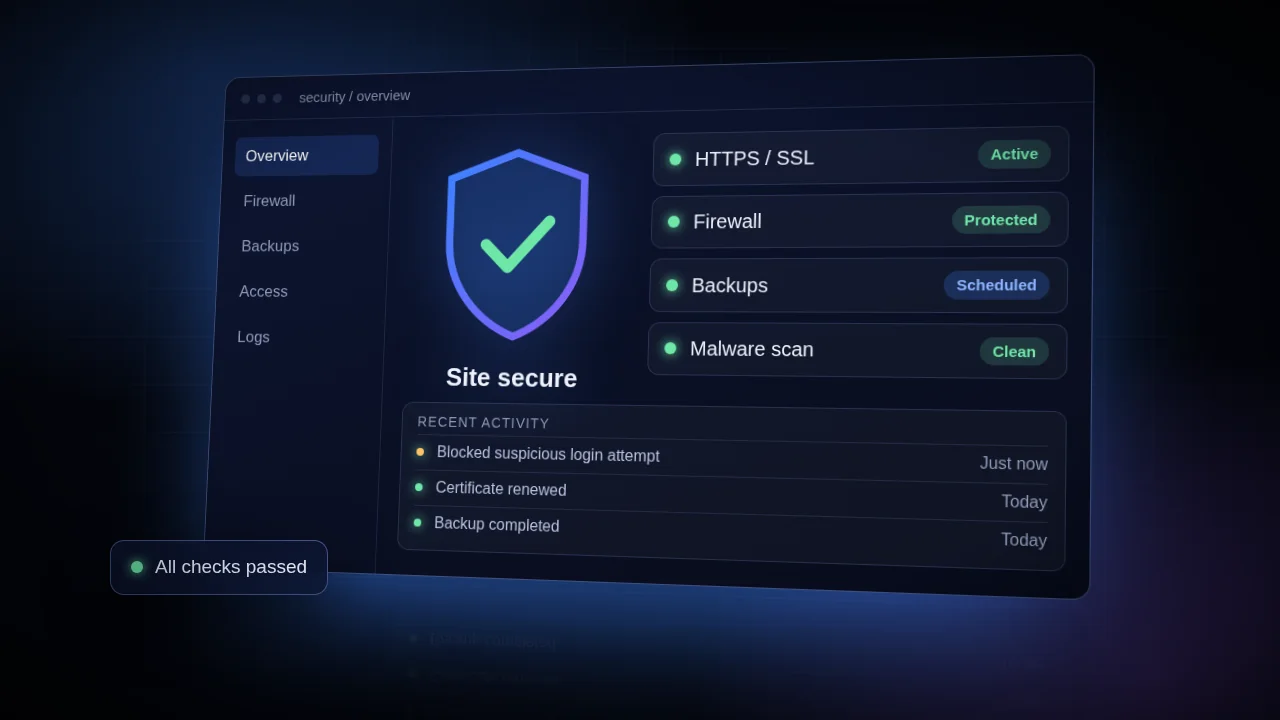Select Backups in the sidebar menu

pos(270,246)
